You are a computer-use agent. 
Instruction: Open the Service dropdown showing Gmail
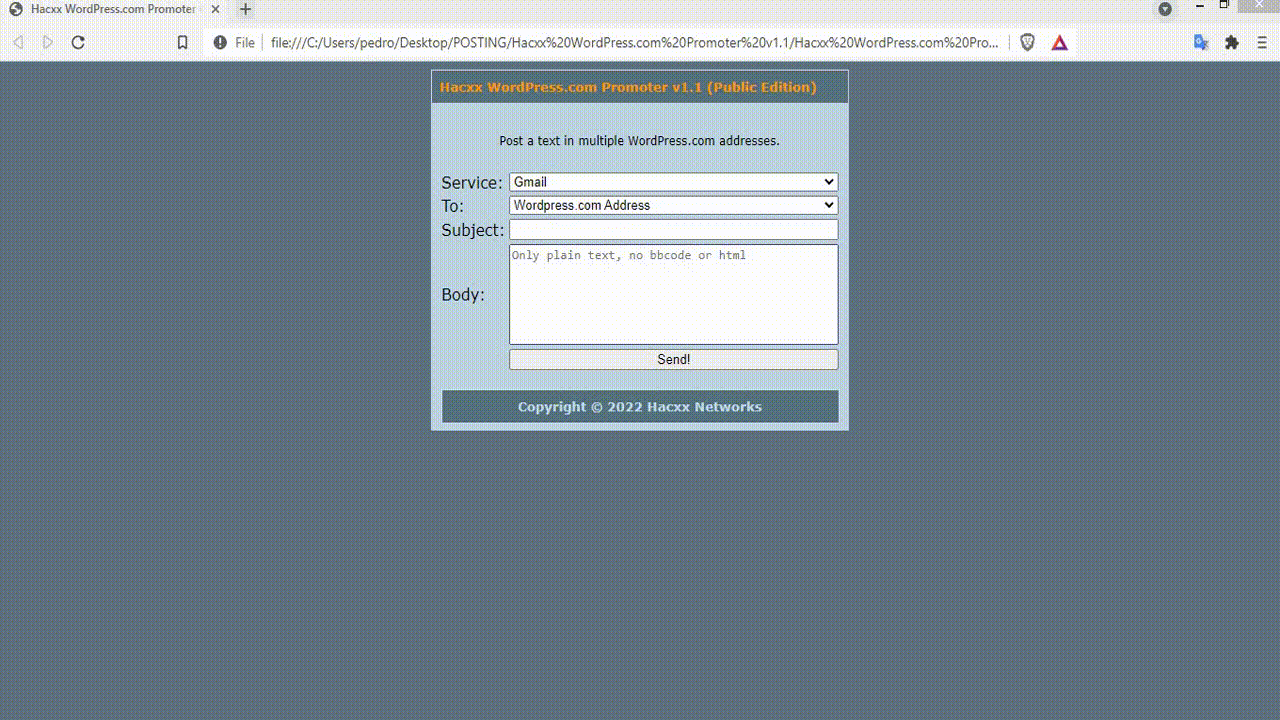[x=673, y=182]
